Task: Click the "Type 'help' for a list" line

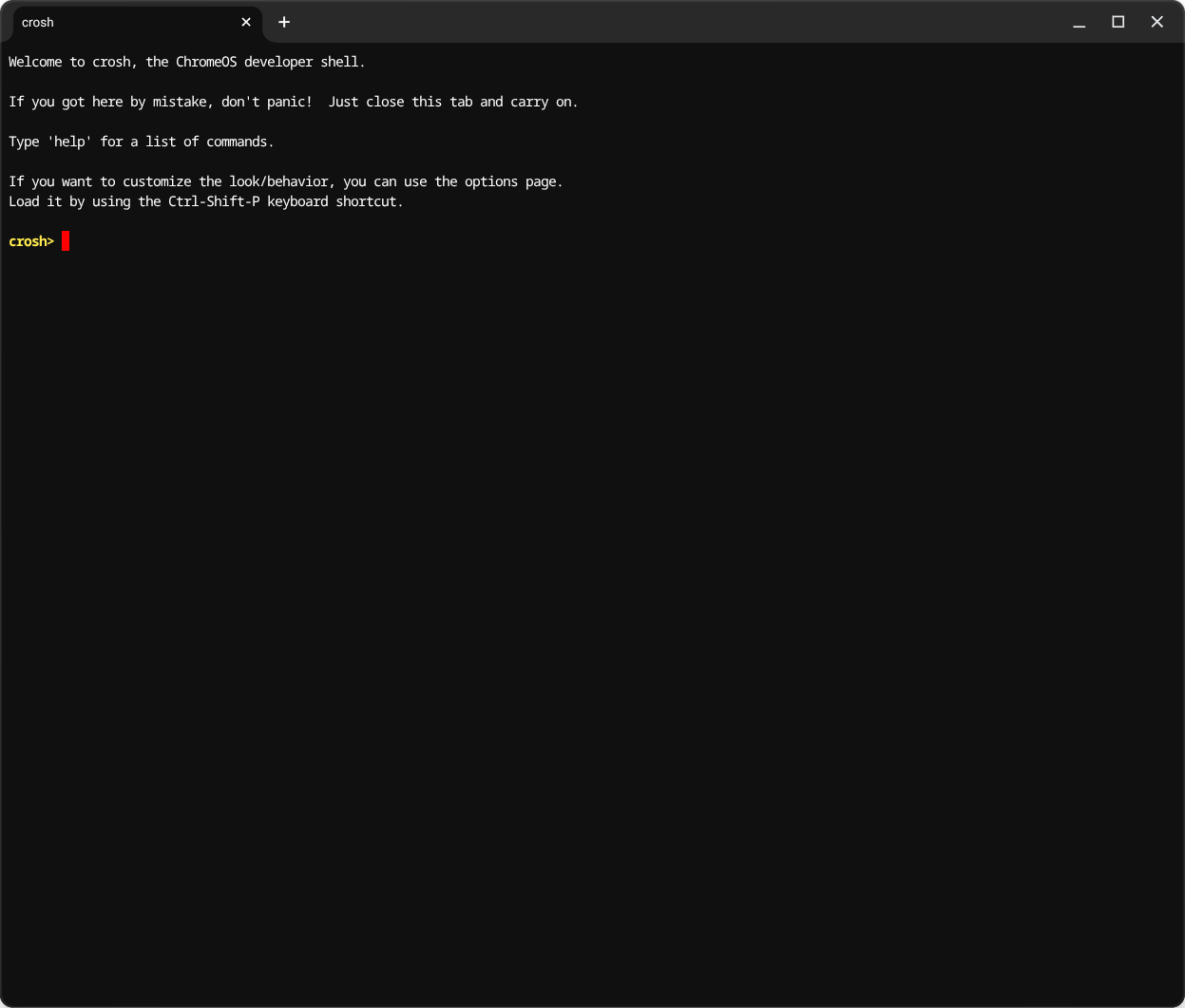Action: coord(142,142)
